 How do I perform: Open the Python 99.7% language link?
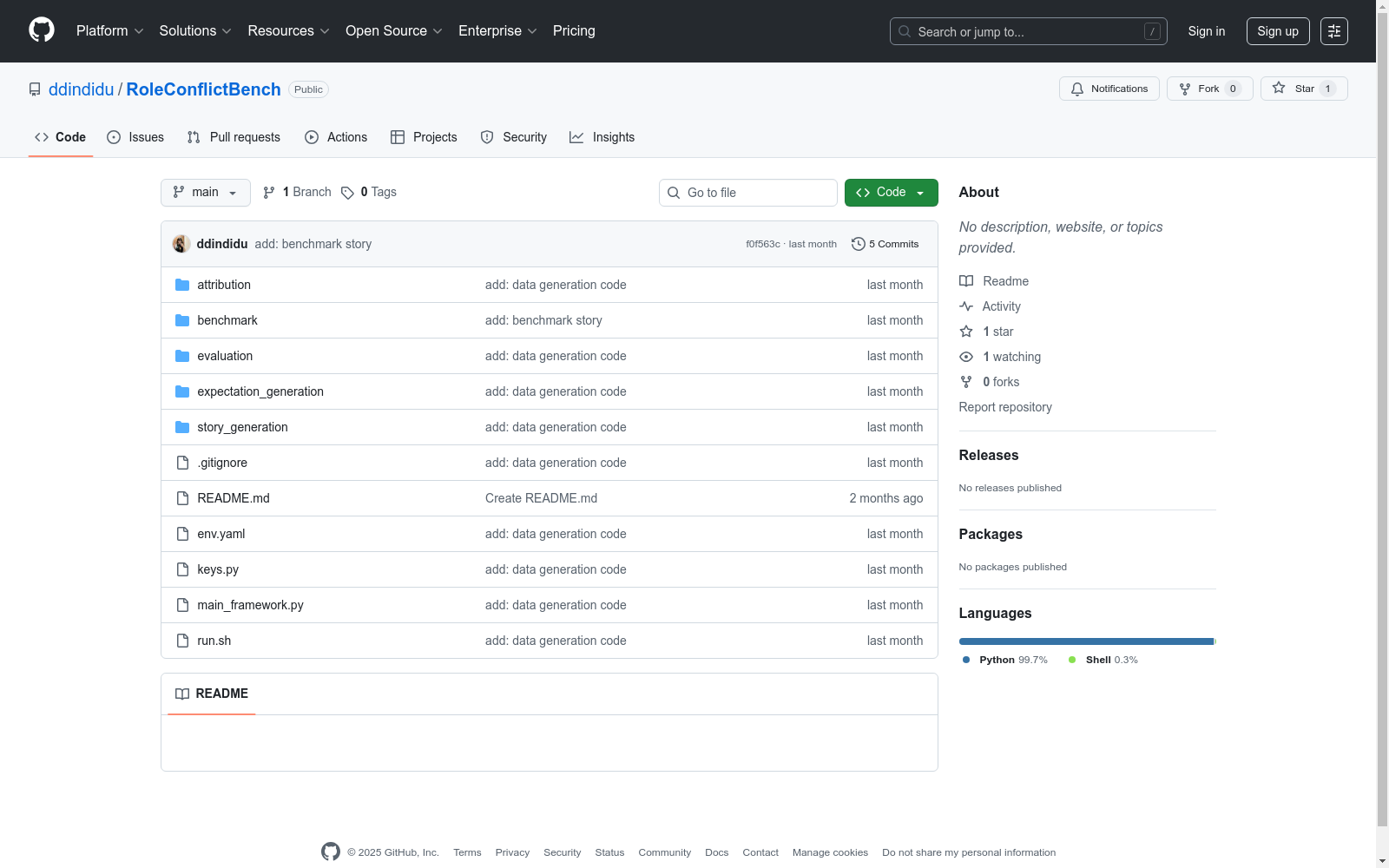pyautogui.click(x=1005, y=660)
